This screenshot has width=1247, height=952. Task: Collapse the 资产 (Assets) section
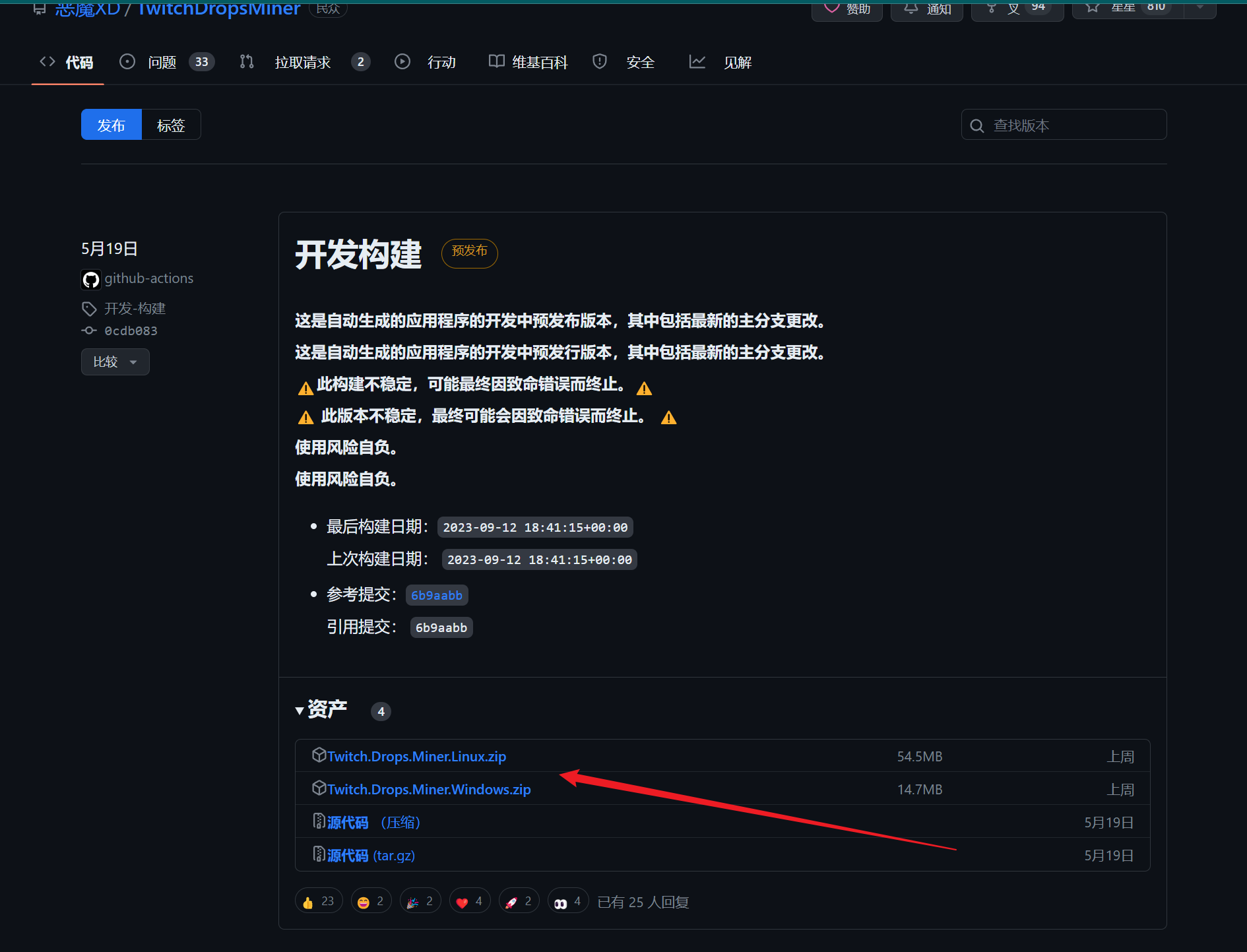pyautogui.click(x=321, y=709)
